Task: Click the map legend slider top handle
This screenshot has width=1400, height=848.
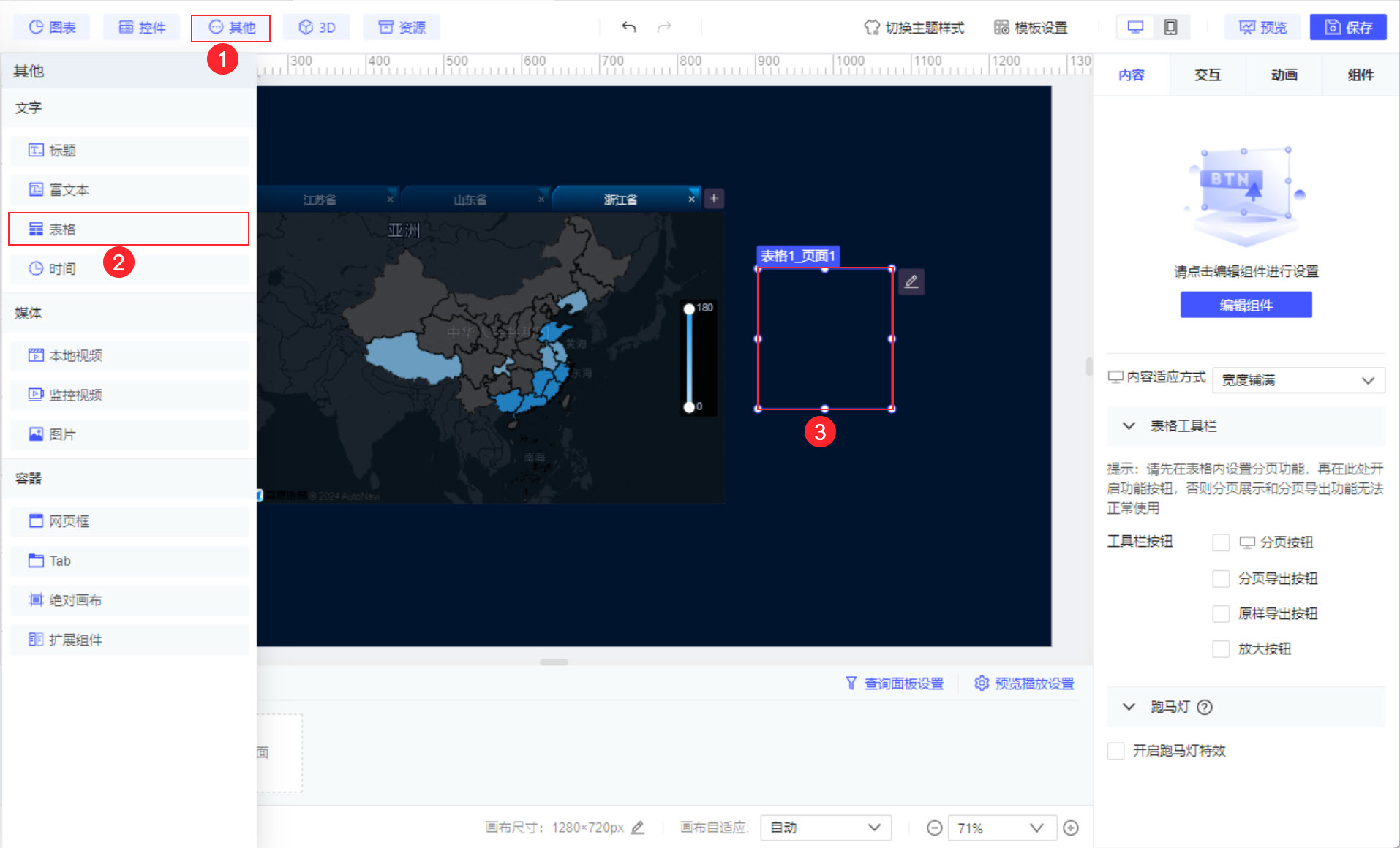Action: pyautogui.click(x=689, y=308)
